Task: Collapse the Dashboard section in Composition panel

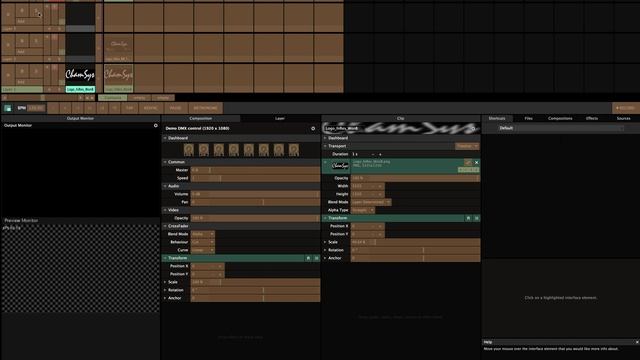Action: tap(165, 138)
